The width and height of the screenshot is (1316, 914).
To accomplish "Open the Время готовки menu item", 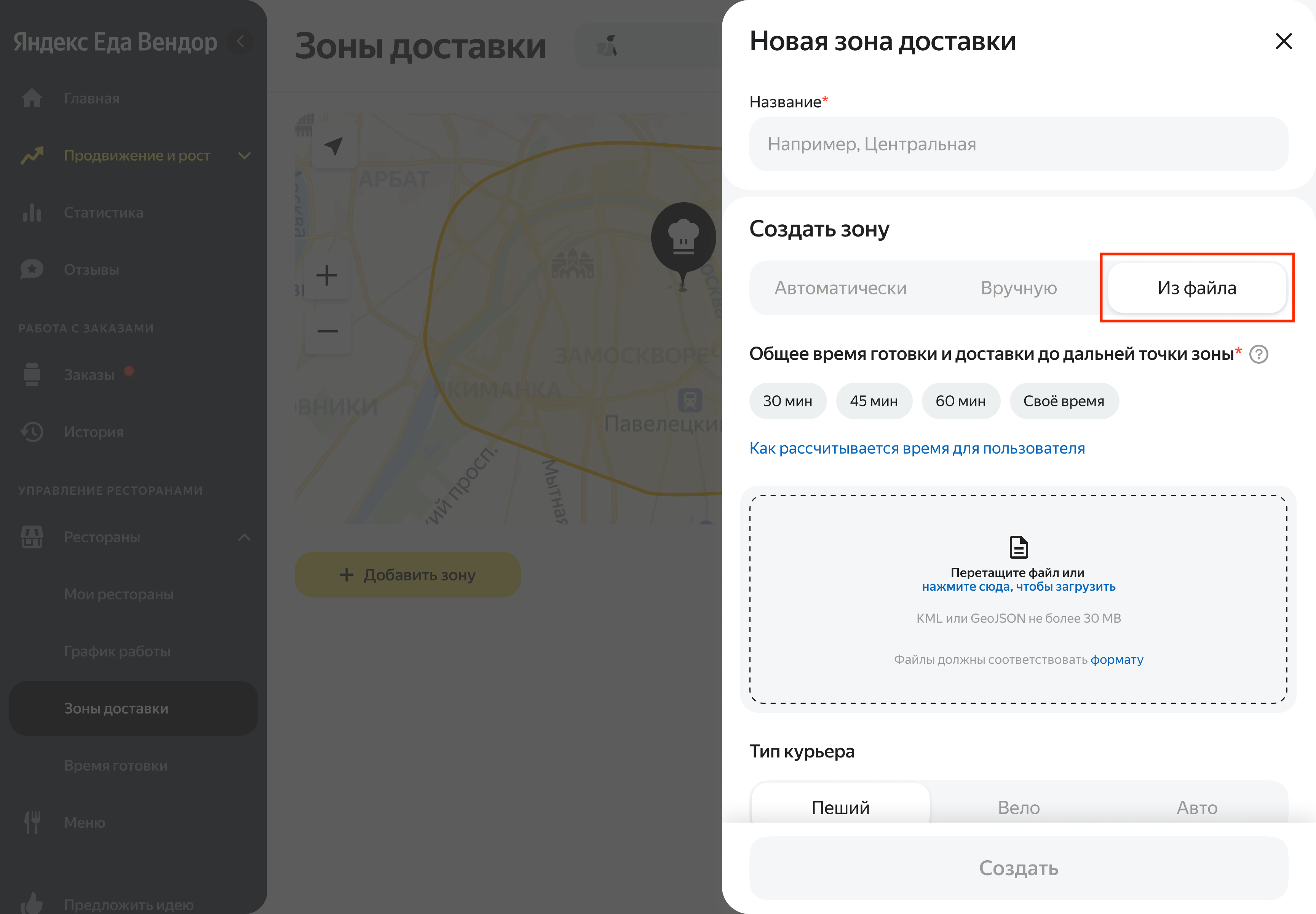I will pyautogui.click(x=116, y=766).
